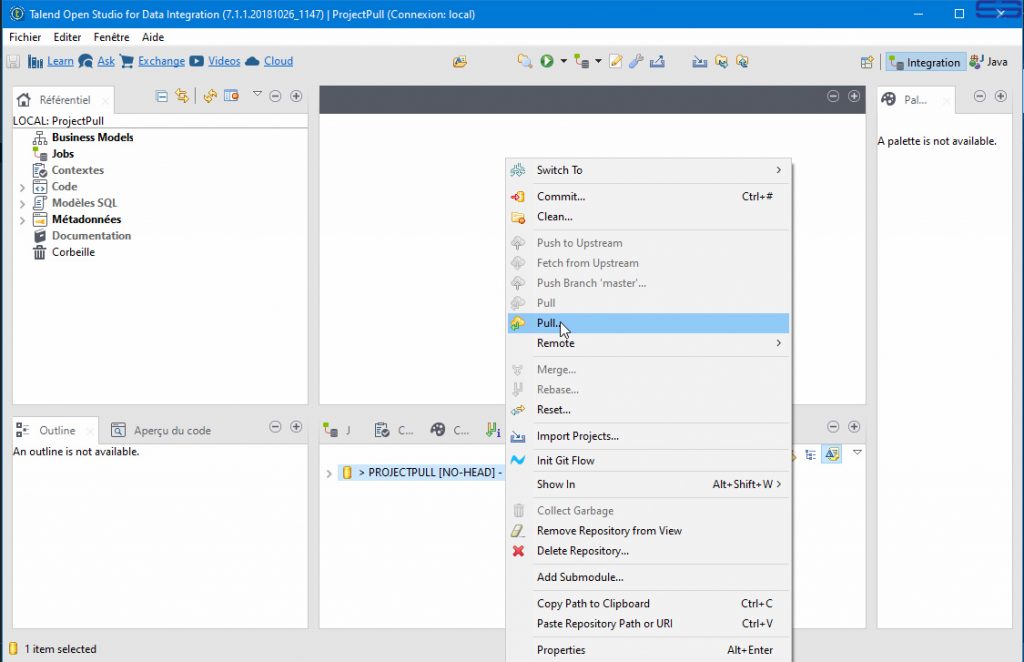
Task: Open the Ask link
Action: coord(106,61)
